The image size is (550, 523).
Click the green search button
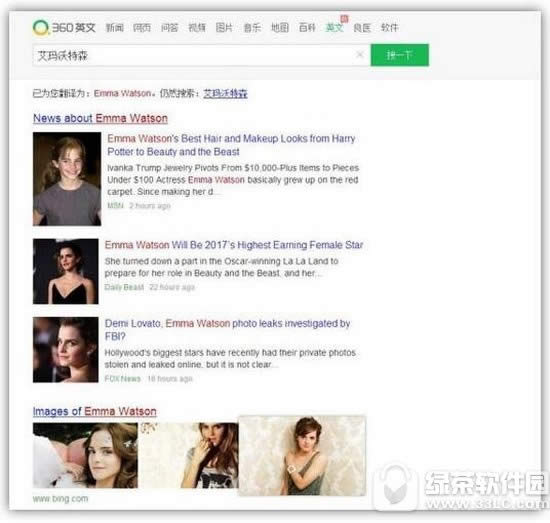(x=400, y=55)
